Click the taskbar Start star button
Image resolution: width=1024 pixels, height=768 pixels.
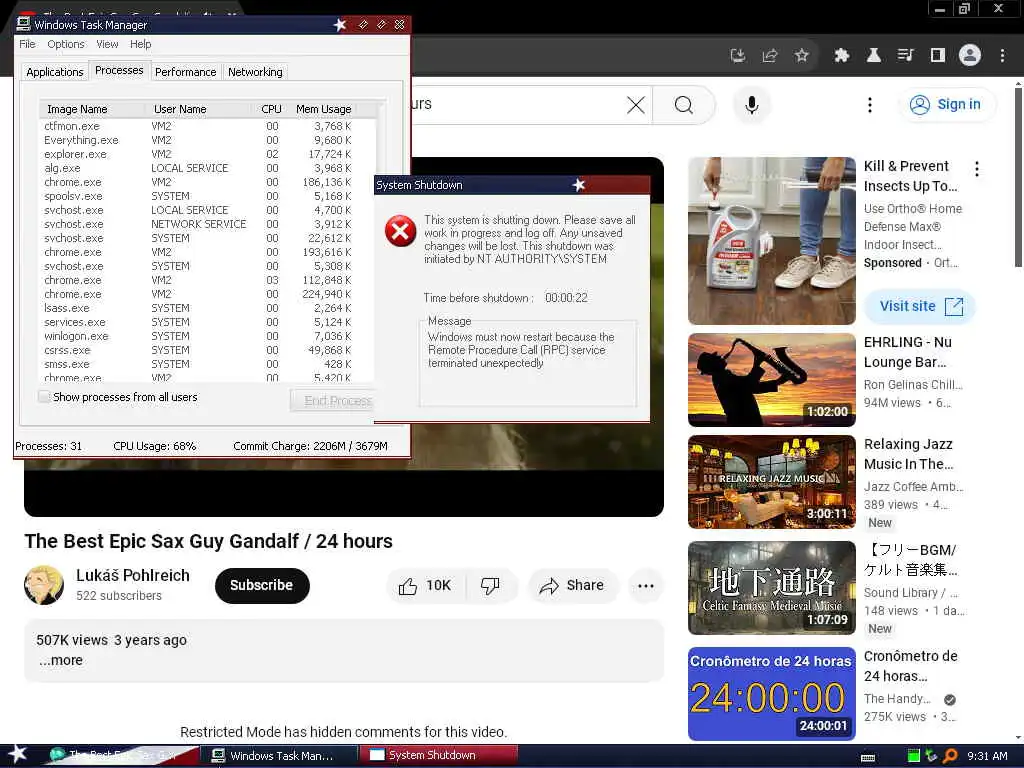pyautogui.click(x=18, y=754)
